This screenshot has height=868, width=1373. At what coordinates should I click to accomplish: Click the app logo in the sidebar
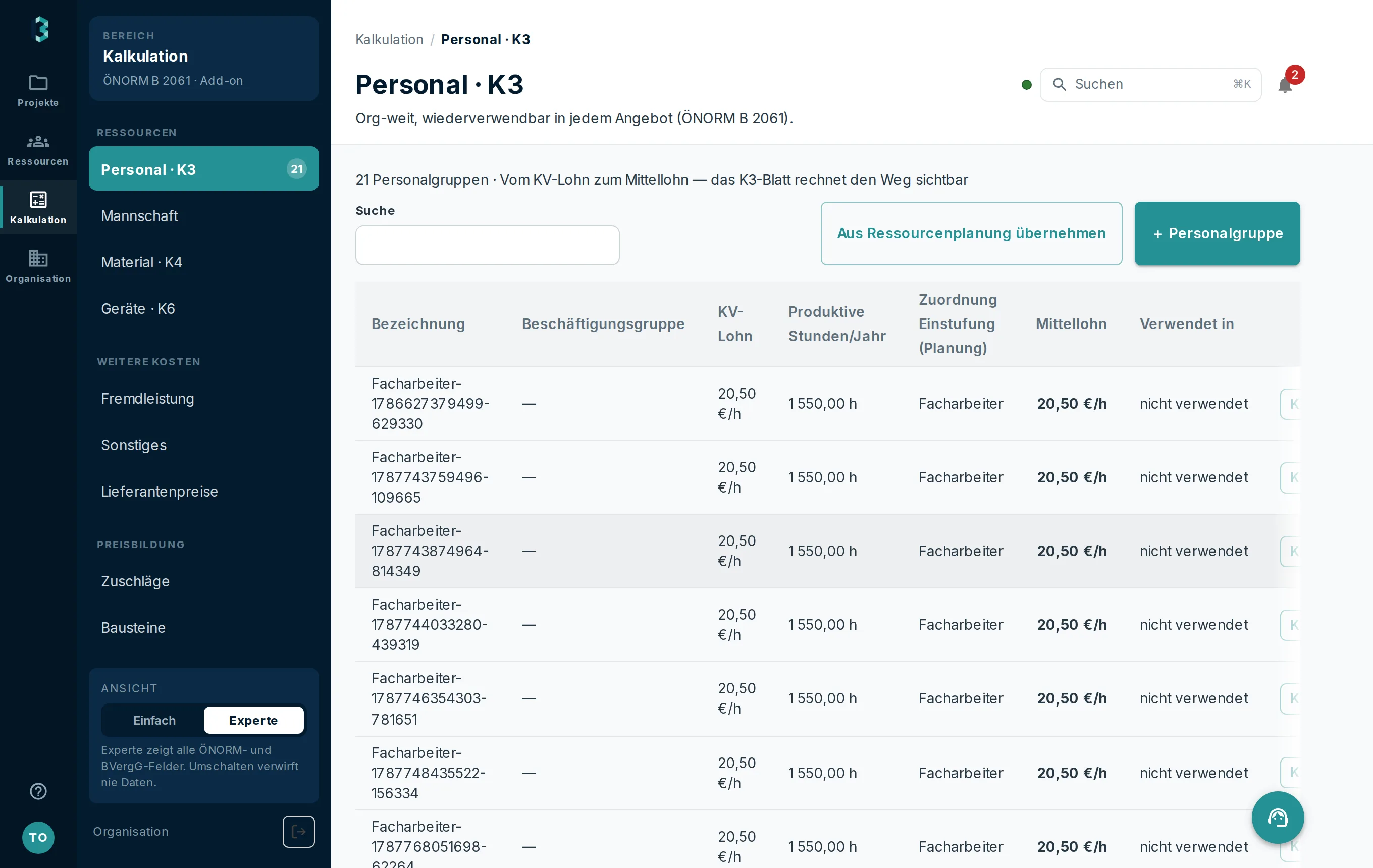coord(41,30)
